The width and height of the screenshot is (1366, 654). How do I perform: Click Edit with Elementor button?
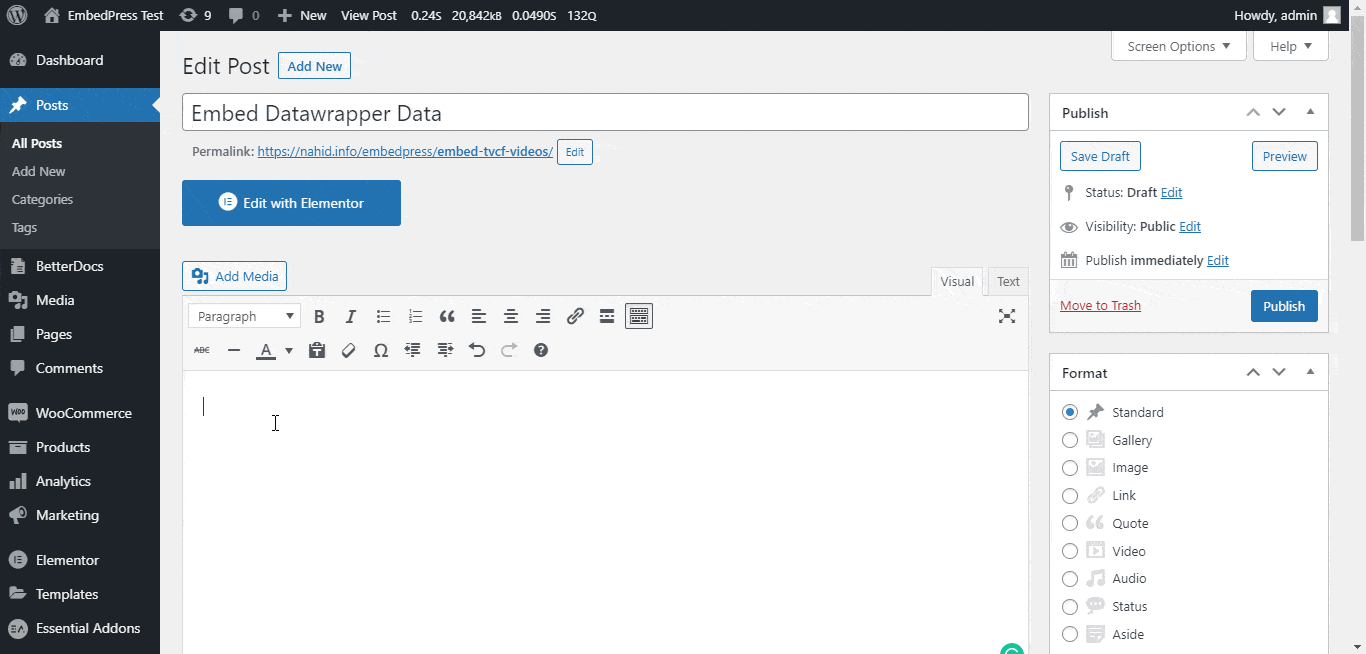click(x=291, y=203)
